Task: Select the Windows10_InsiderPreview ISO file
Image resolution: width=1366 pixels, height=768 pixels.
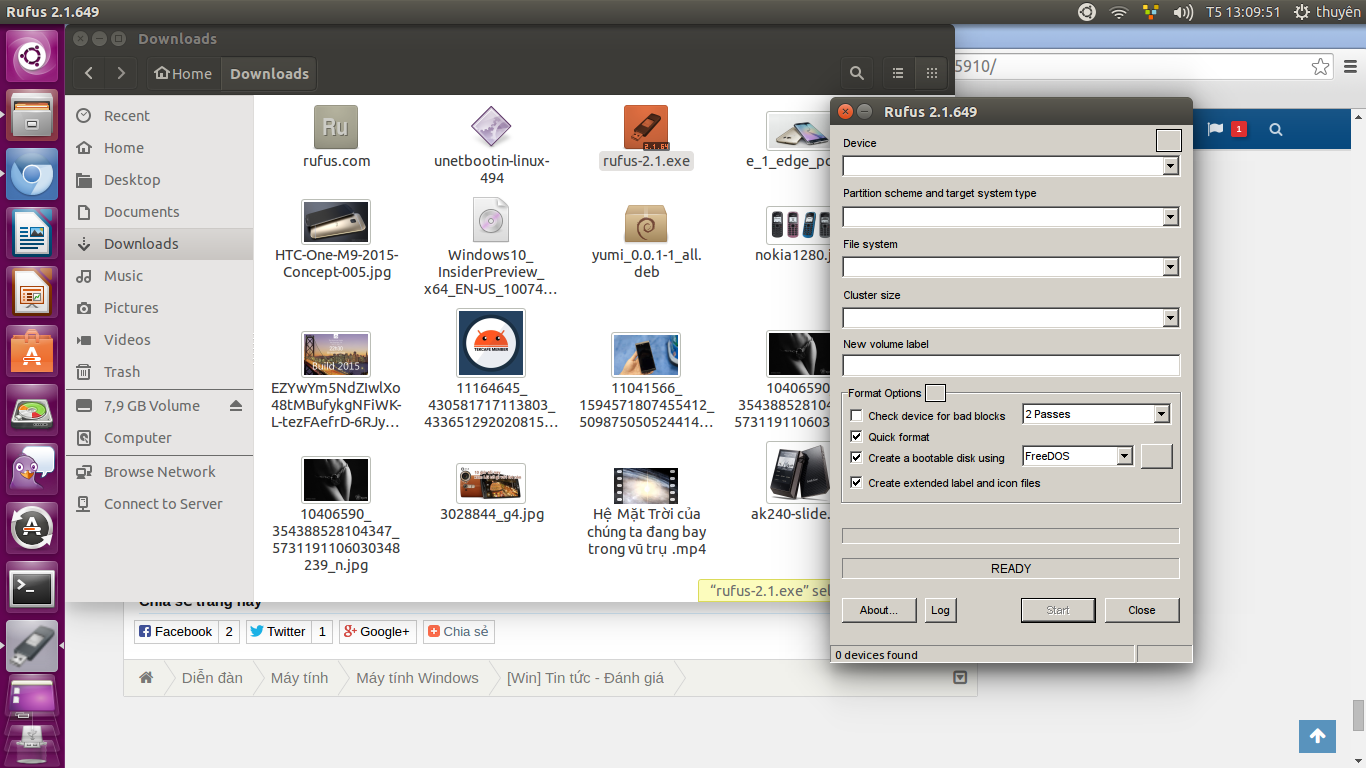Action: [x=491, y=246]
